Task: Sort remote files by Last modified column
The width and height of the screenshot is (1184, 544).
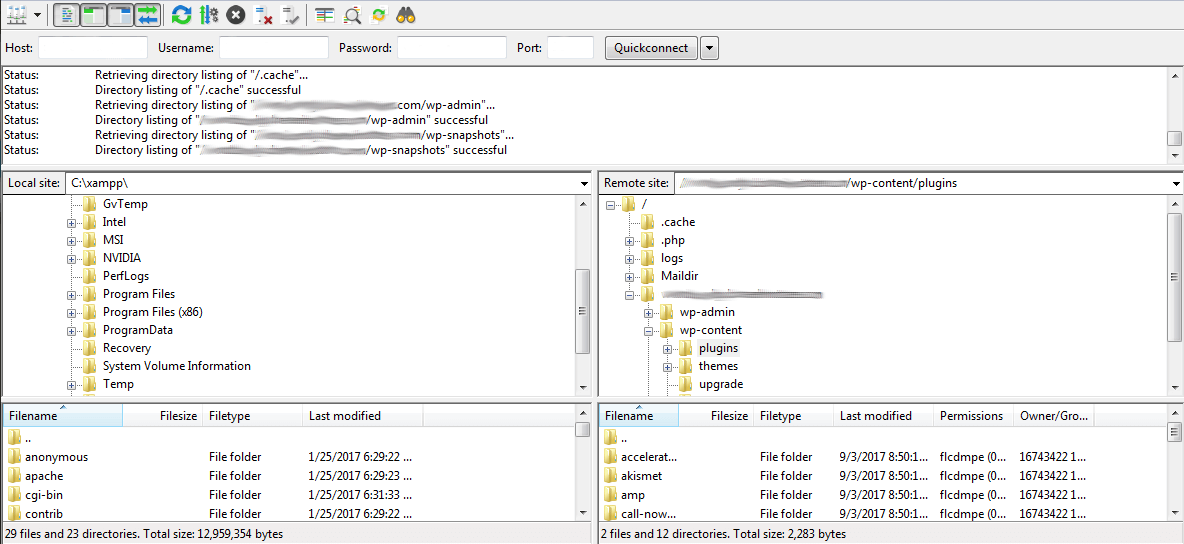Action: tap(875, 416)
